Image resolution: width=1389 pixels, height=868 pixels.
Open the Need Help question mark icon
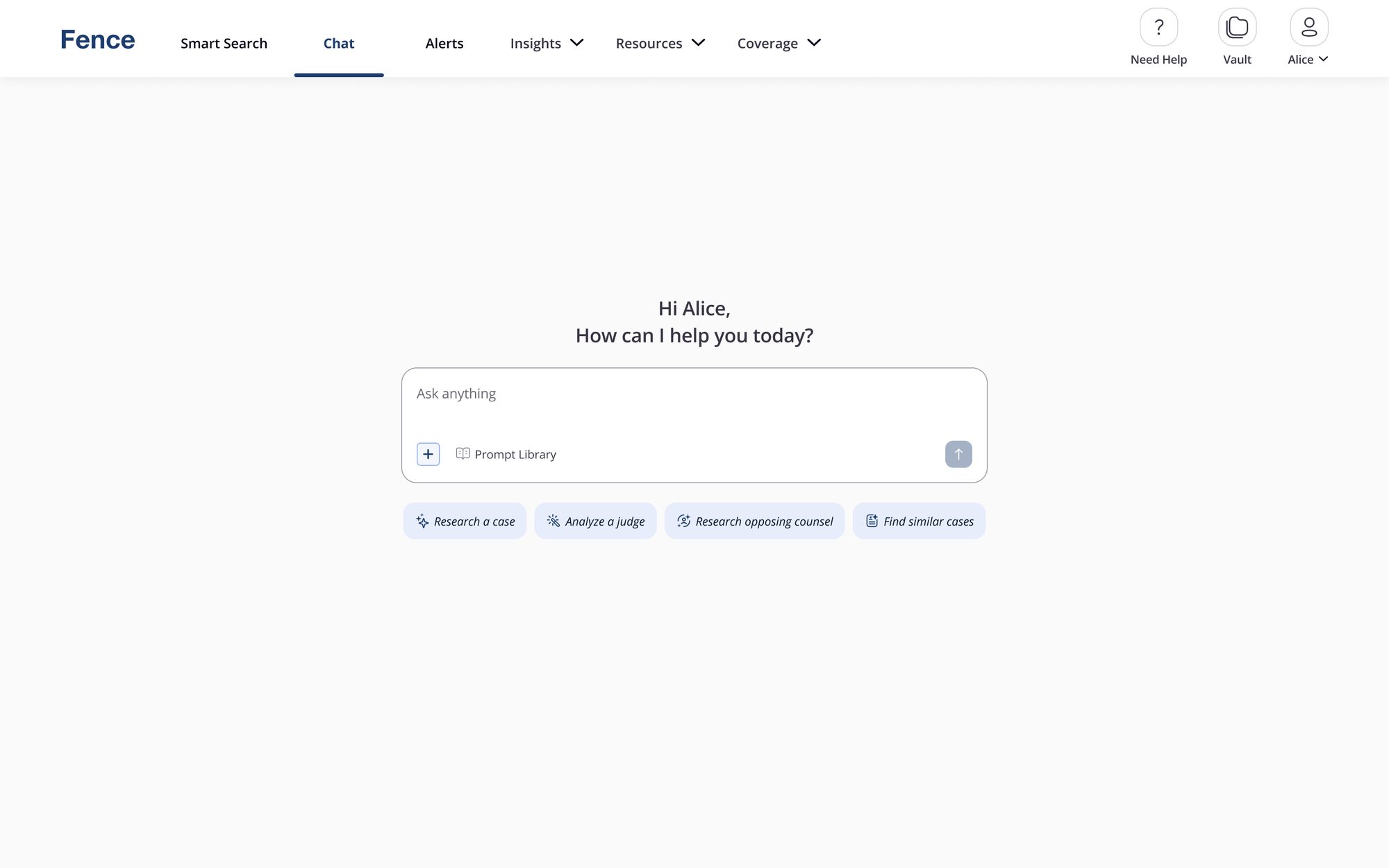tap(1158, 27)
